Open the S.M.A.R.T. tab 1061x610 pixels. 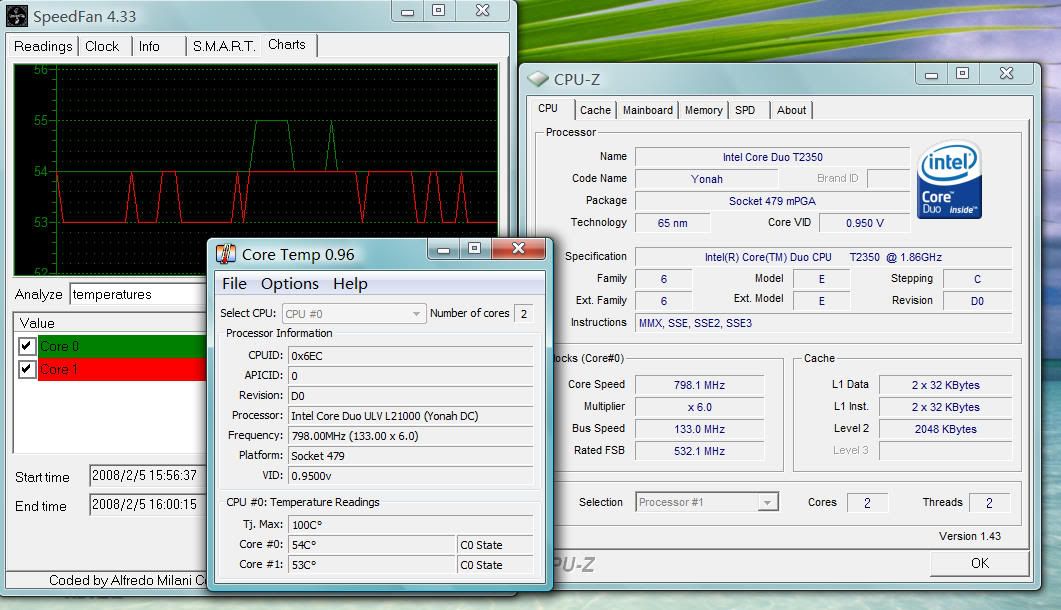click(x=224, y=46)
